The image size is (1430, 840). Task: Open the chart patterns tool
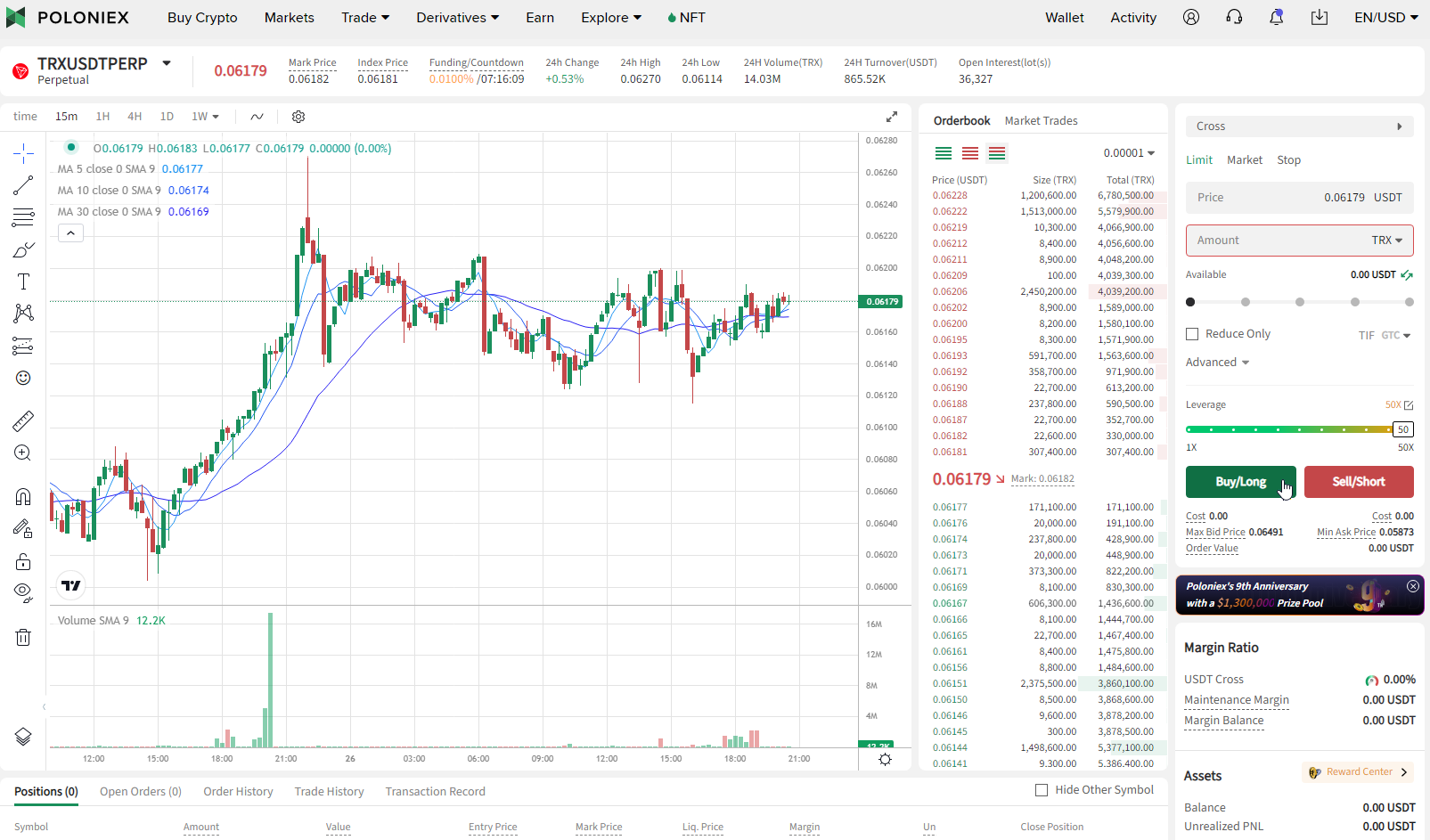(23, 314)
